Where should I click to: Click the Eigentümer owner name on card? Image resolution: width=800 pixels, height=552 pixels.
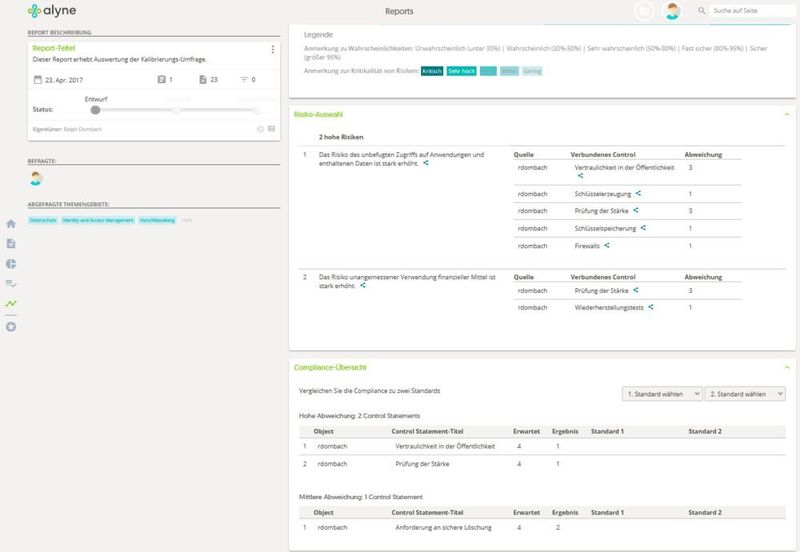pos(83,130)
